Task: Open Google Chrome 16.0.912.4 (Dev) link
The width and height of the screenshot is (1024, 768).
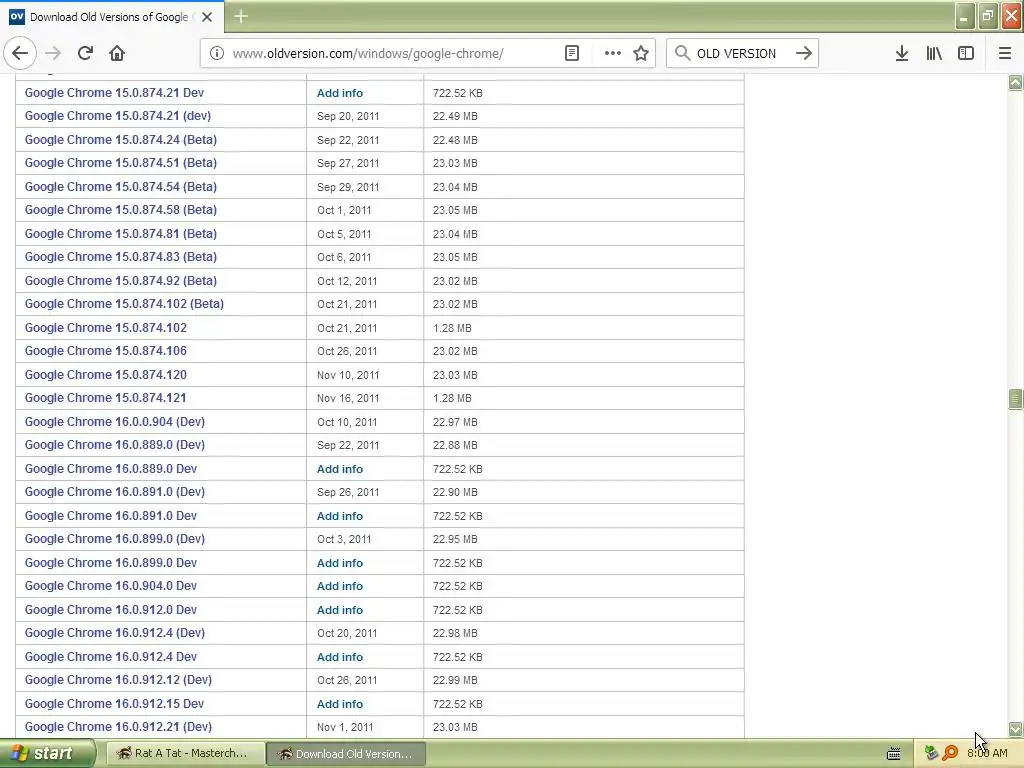Action: point(115,633)
